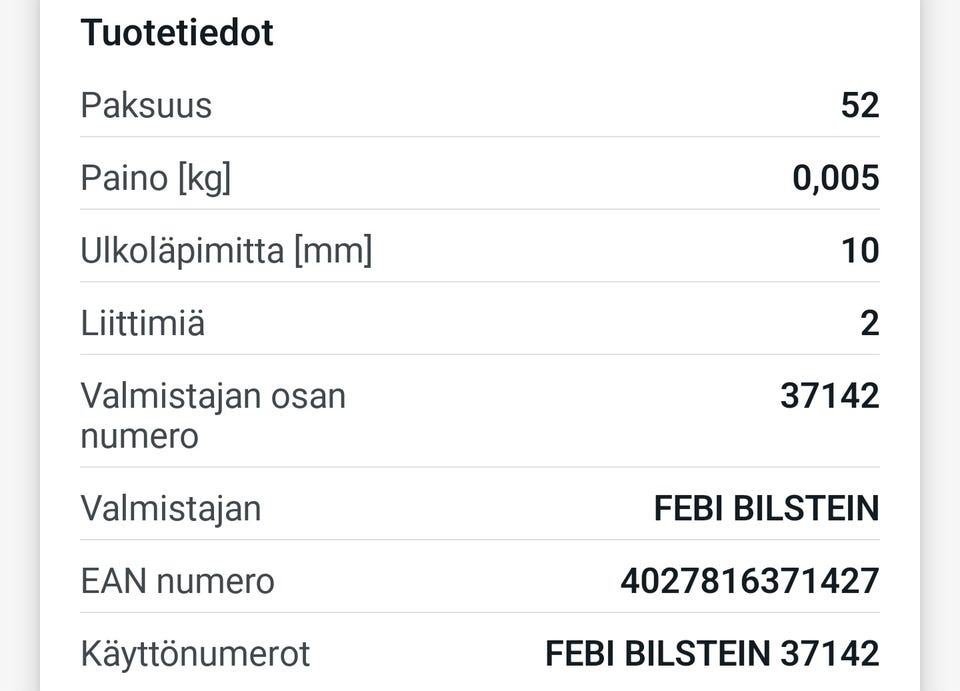Click the FEBI BILSTEIN 37142 reference
The image size is (960, 691).
click(713, 654)
